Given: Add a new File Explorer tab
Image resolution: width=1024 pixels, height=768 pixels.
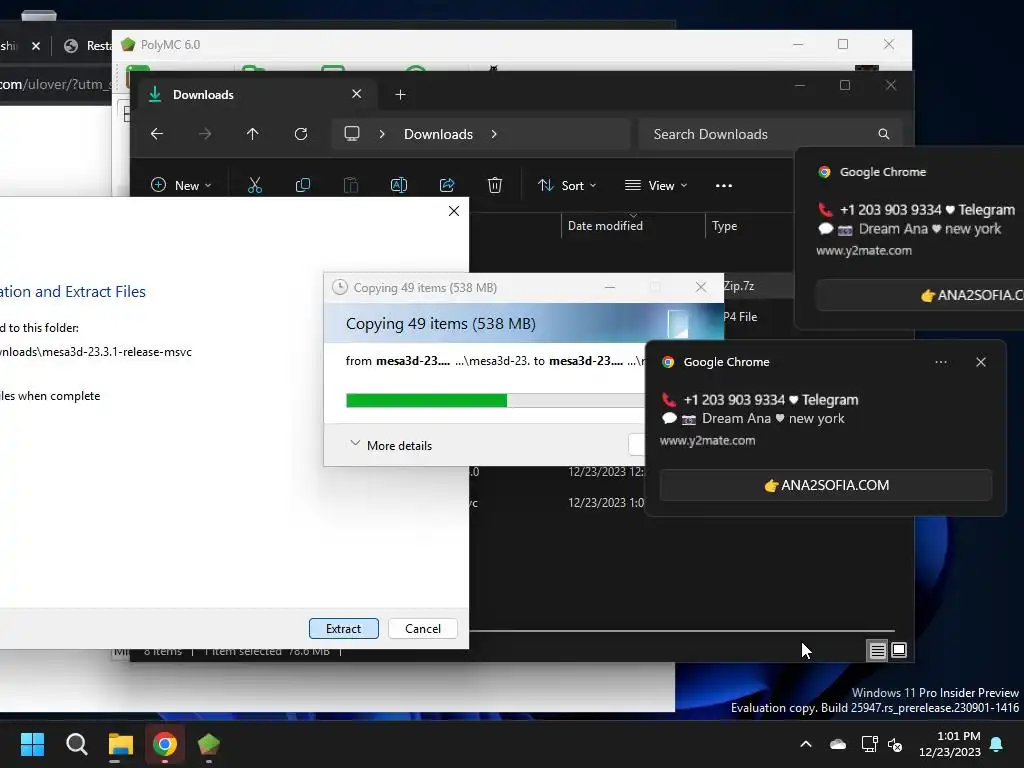Looking at the screenshot, I should [400, 95].
